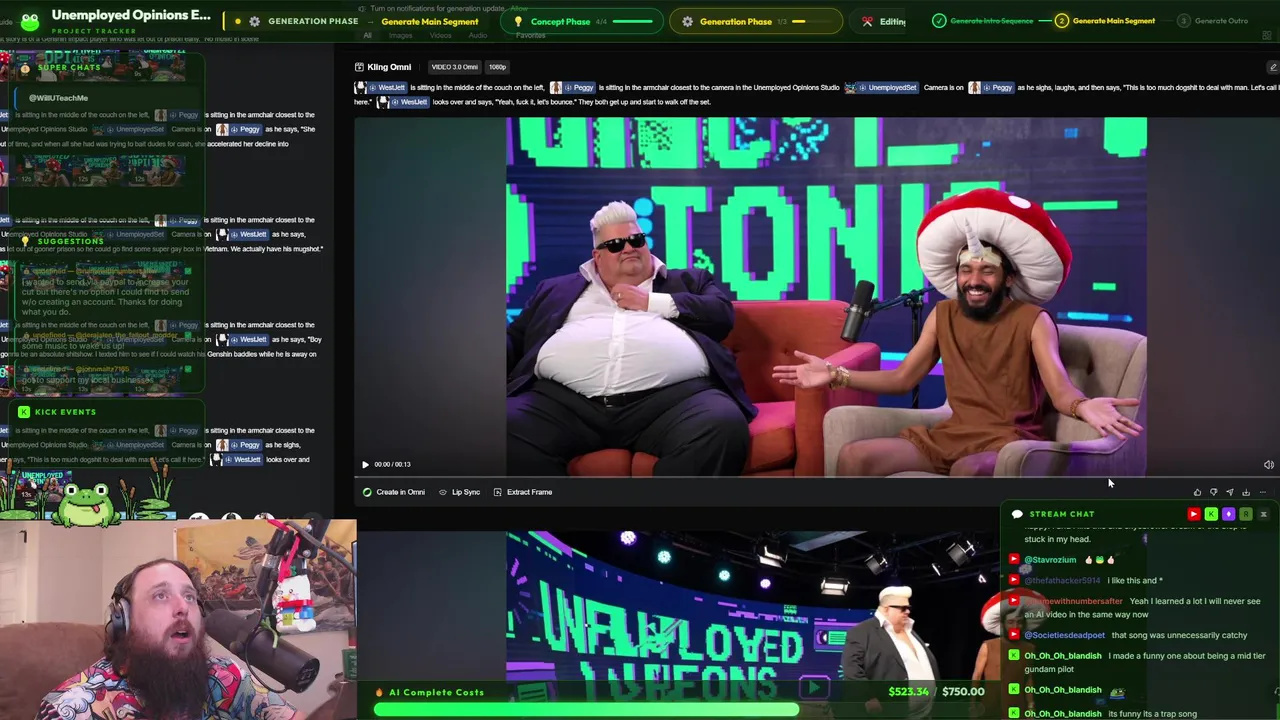This screenshot has width=1280, height=720.
Task: Click chat username Oh_Oh_Oh_blandish on gundam message
Action: pos(1062,656)
